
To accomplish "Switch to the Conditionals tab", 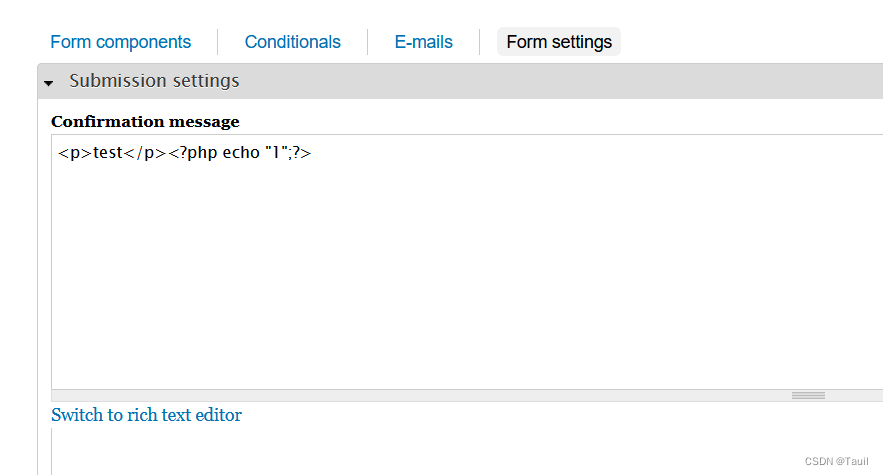I will click(292, 42).
